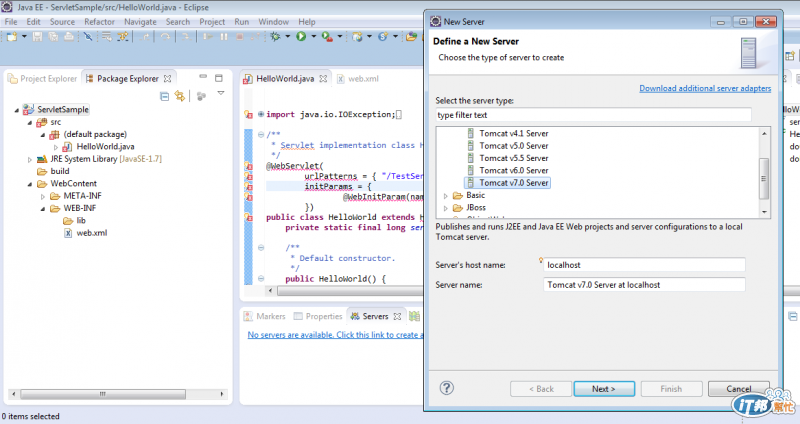
Task: Minimize the Package Explorer view
Action: 203,77
